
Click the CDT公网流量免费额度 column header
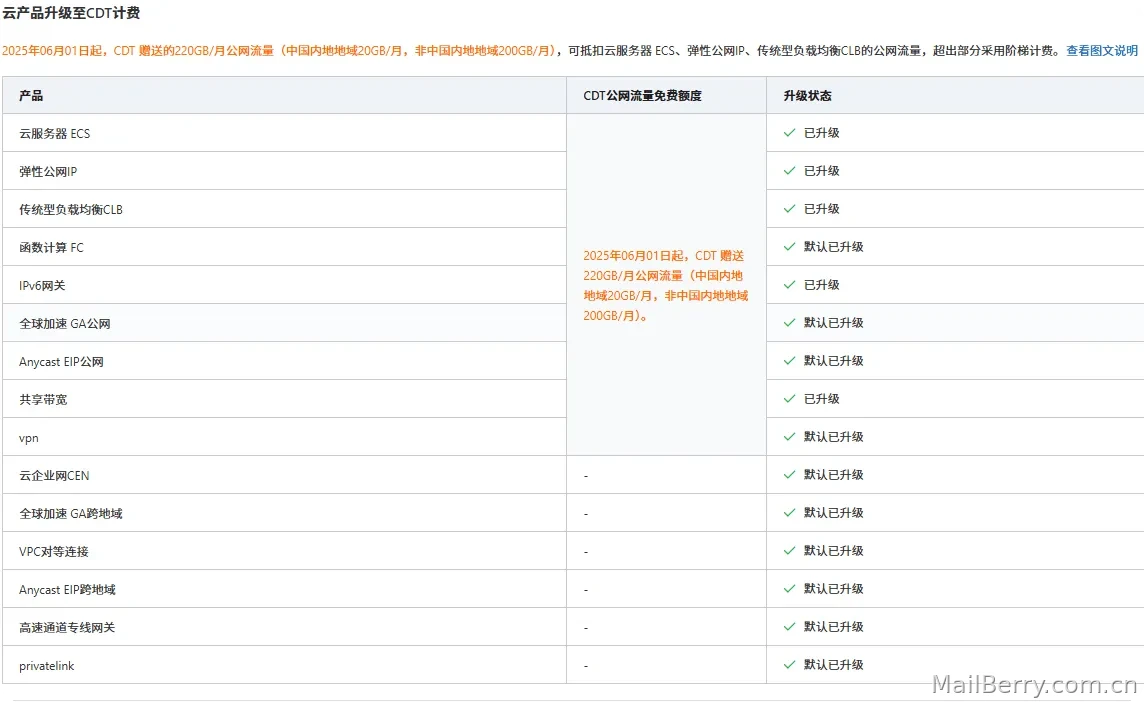click(x=666, y=95)
